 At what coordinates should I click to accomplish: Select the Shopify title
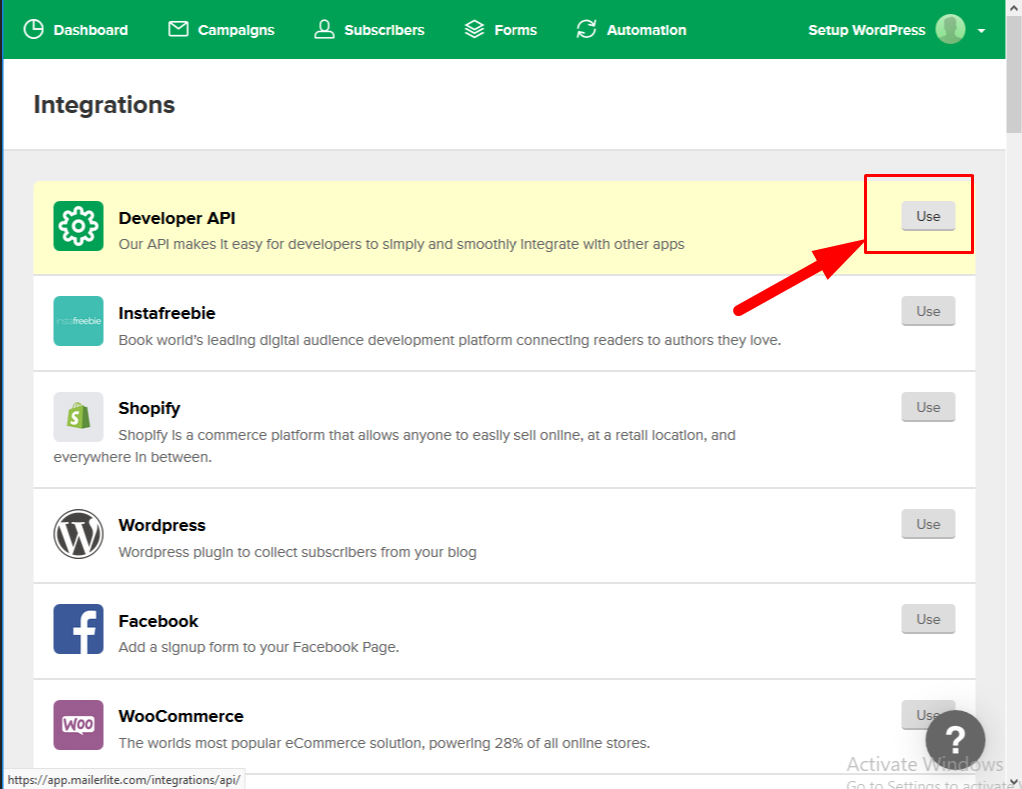click(149, 409)
